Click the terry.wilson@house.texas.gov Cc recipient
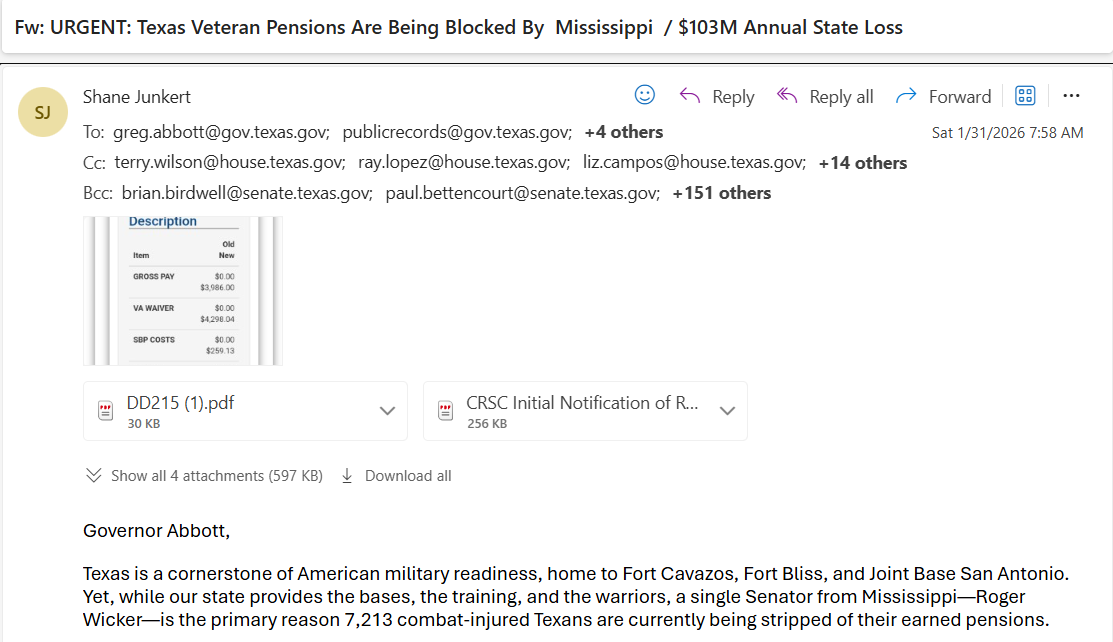 [230, 163]
